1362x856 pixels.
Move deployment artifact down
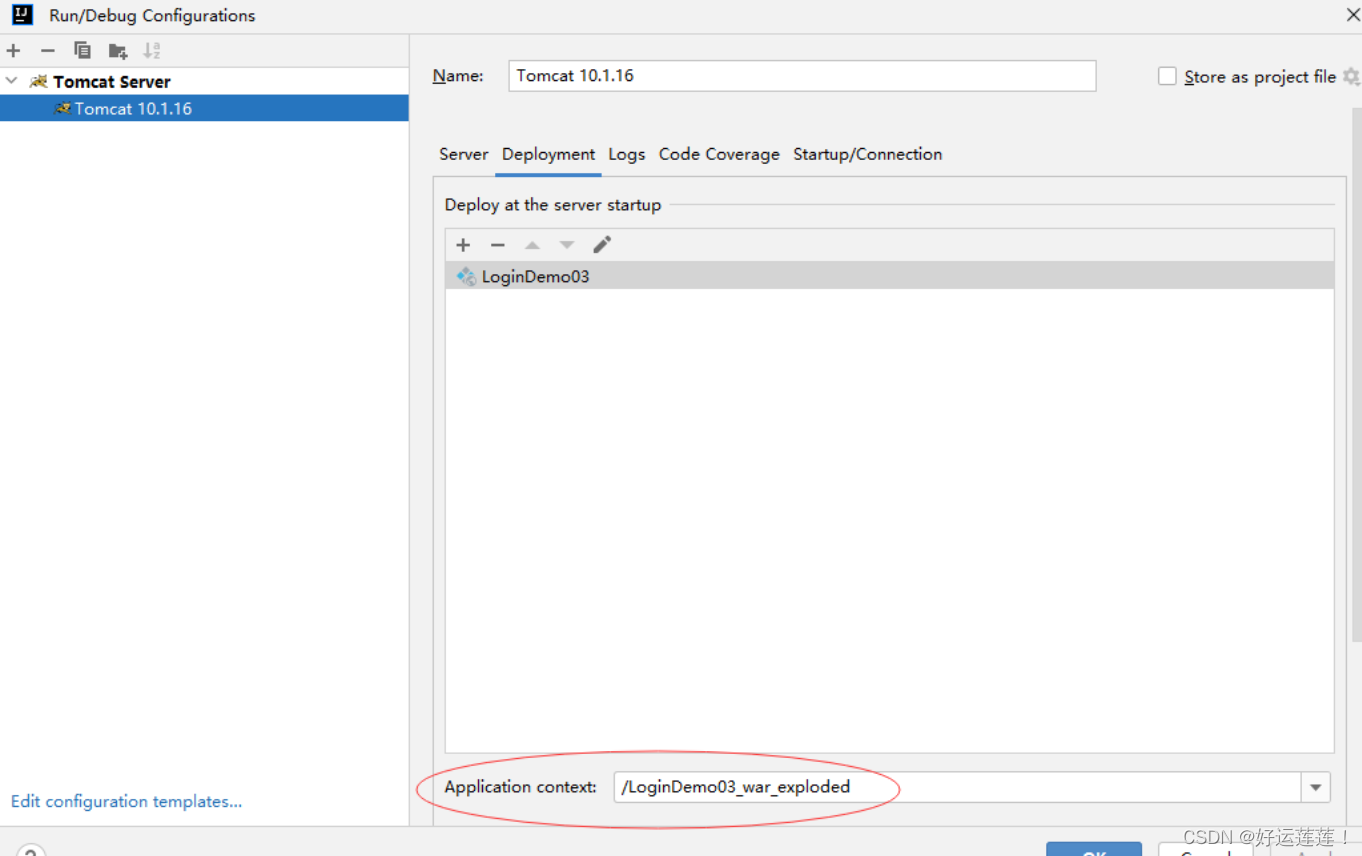(567, 245)
